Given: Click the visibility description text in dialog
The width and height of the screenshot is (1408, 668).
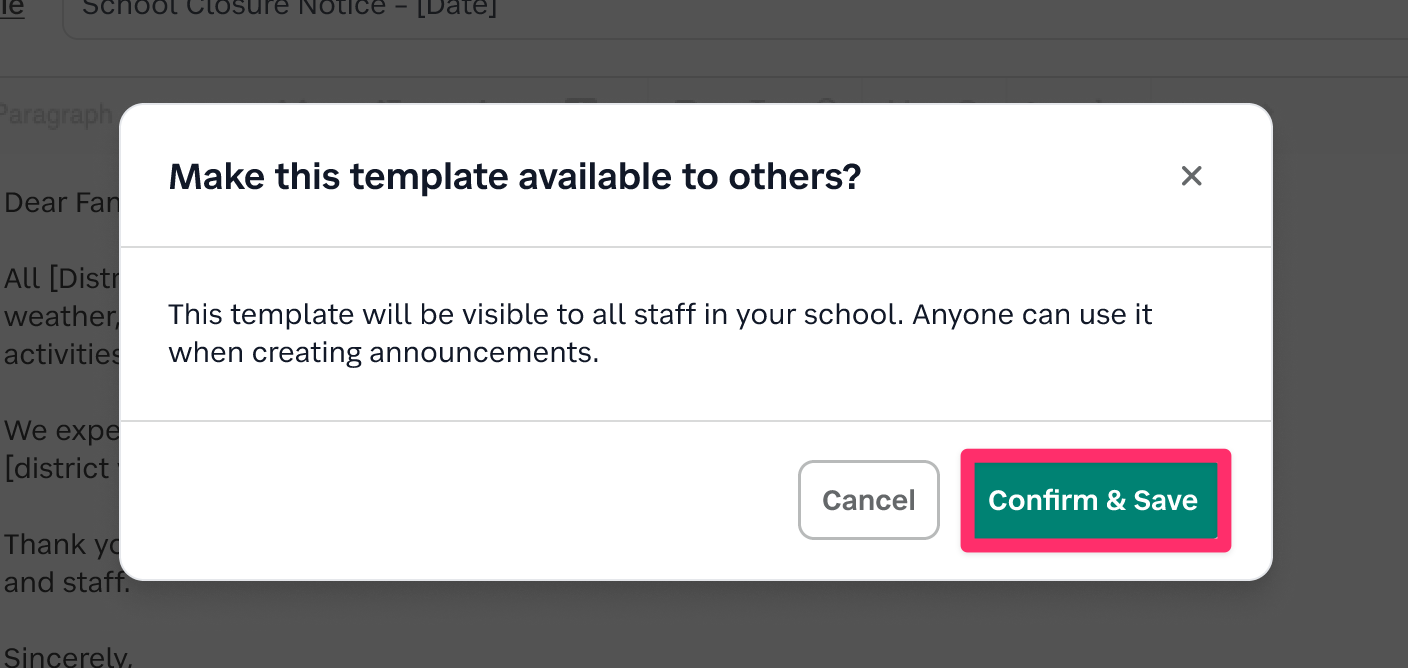Looking at the screenshot, I should [660, 333].
